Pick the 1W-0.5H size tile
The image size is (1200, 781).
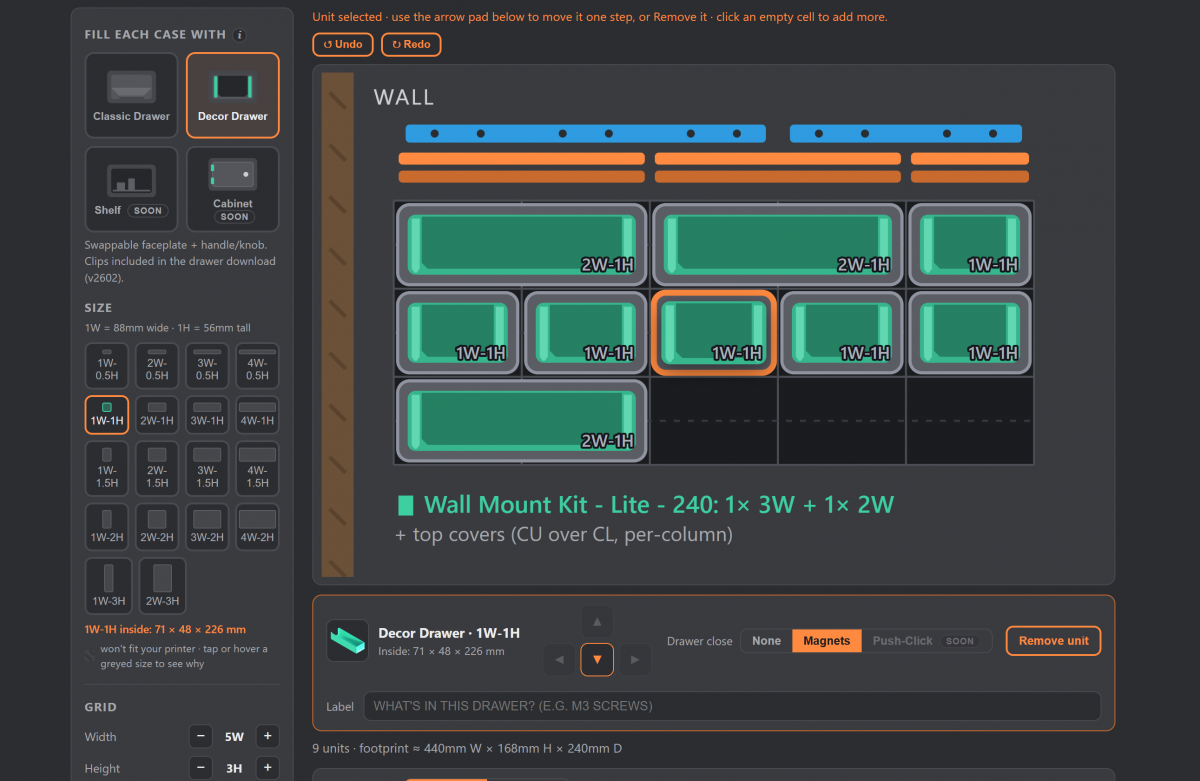tap(107, 366)
